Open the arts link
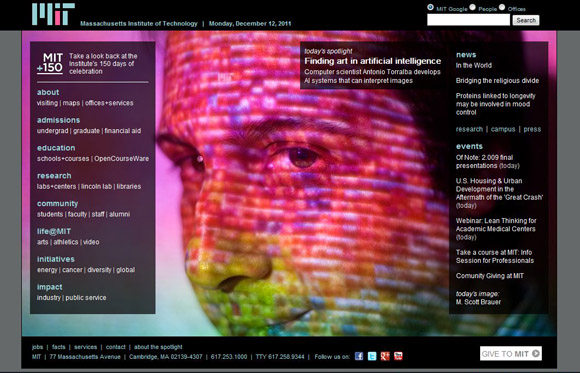The image size is (580, 373). click(x=43, y=242)
